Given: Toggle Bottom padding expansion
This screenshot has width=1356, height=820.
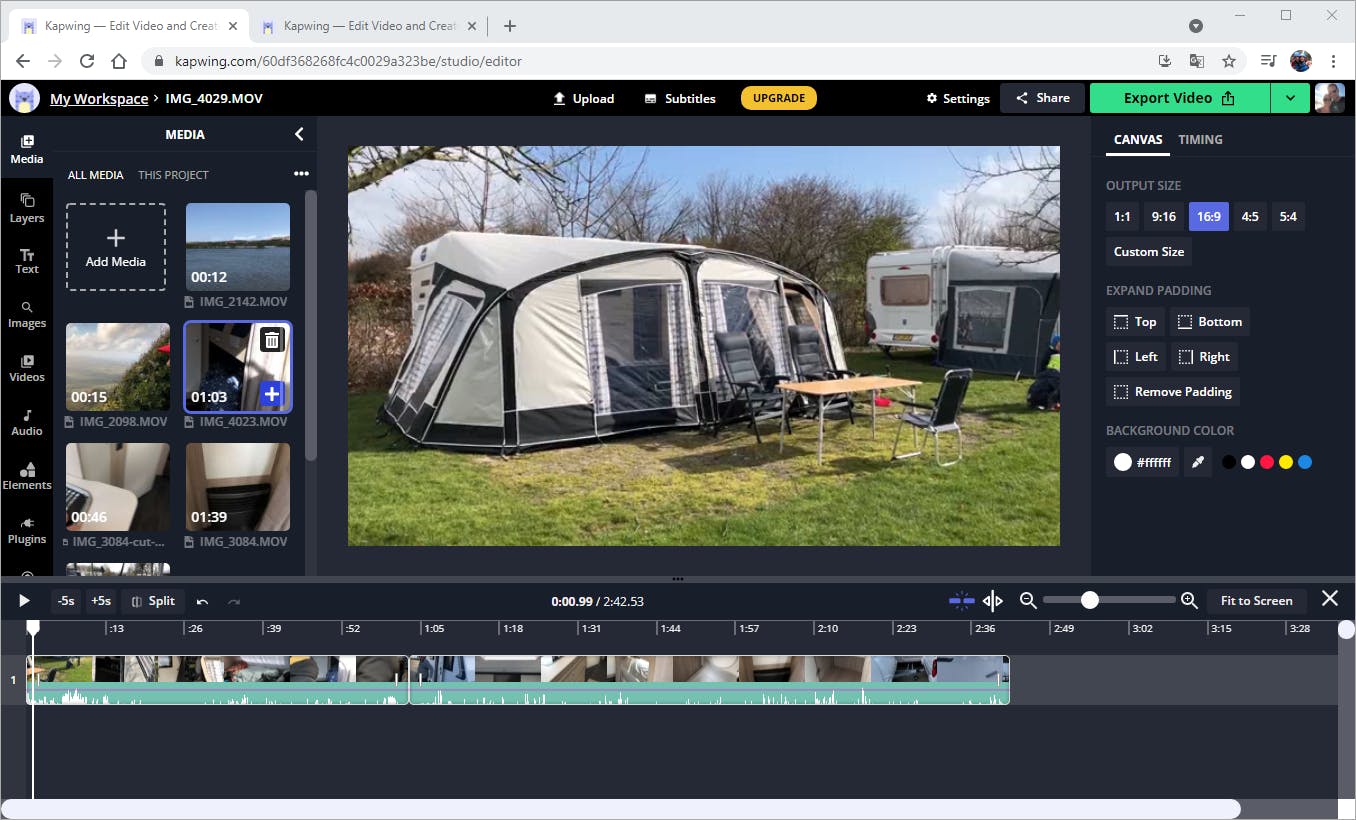Looking at the screenshot, I should pos(1210,322).
